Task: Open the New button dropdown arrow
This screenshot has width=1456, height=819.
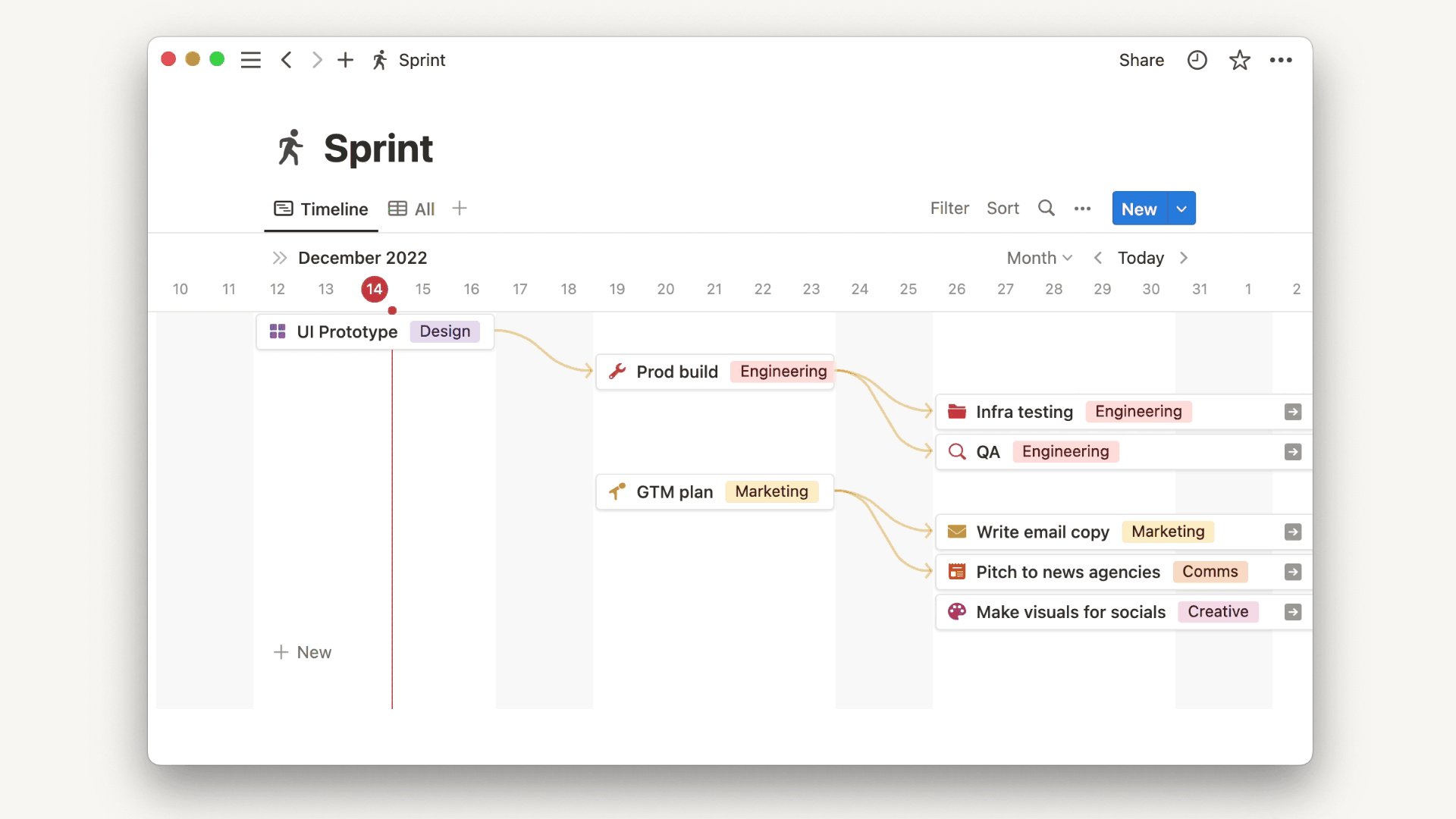Action: click(1181, 209)
